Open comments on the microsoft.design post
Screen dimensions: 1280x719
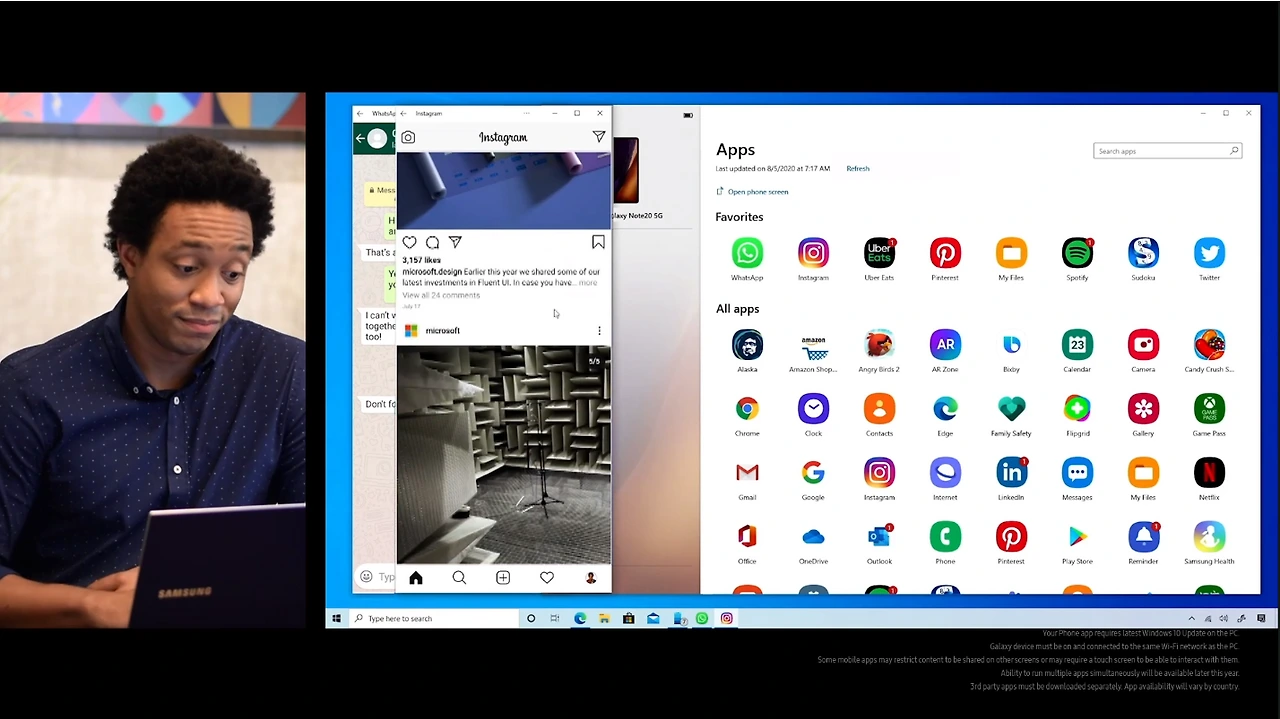pyautogui.click(x=432, y=242)
